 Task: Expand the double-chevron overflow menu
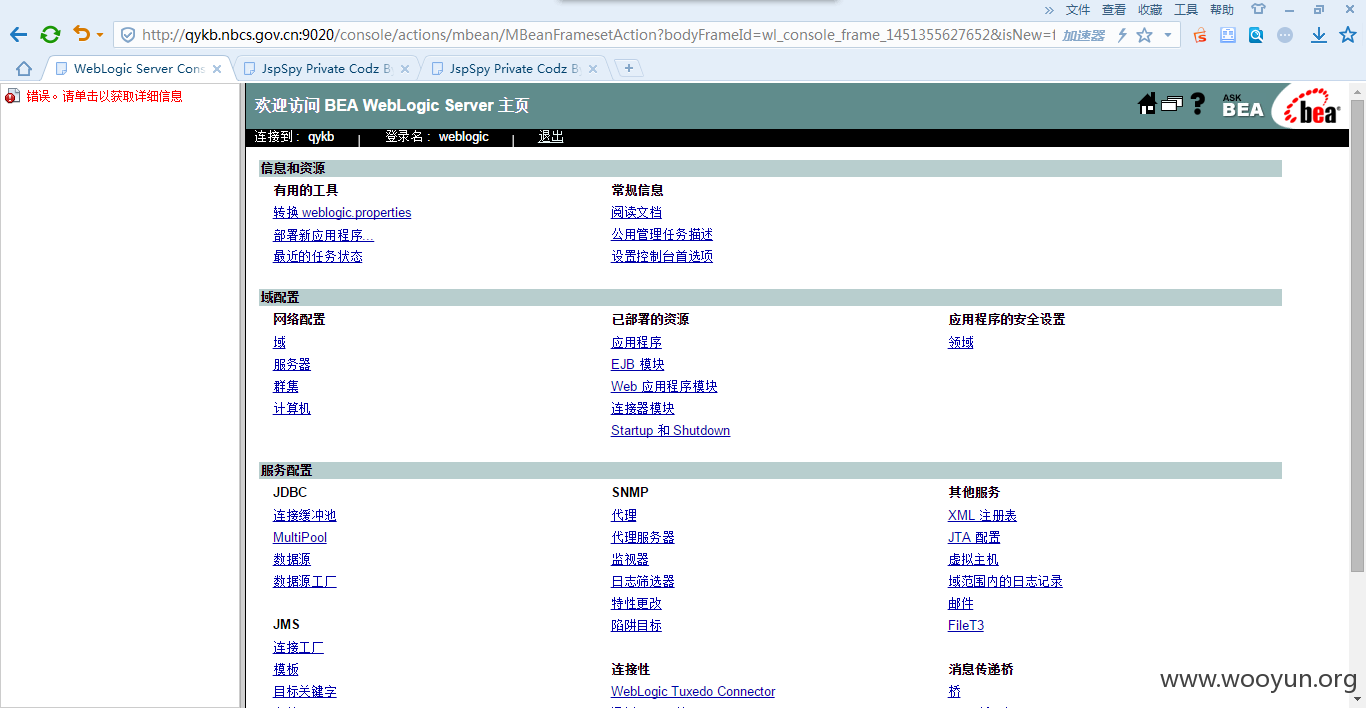(x=1049, y=10)
